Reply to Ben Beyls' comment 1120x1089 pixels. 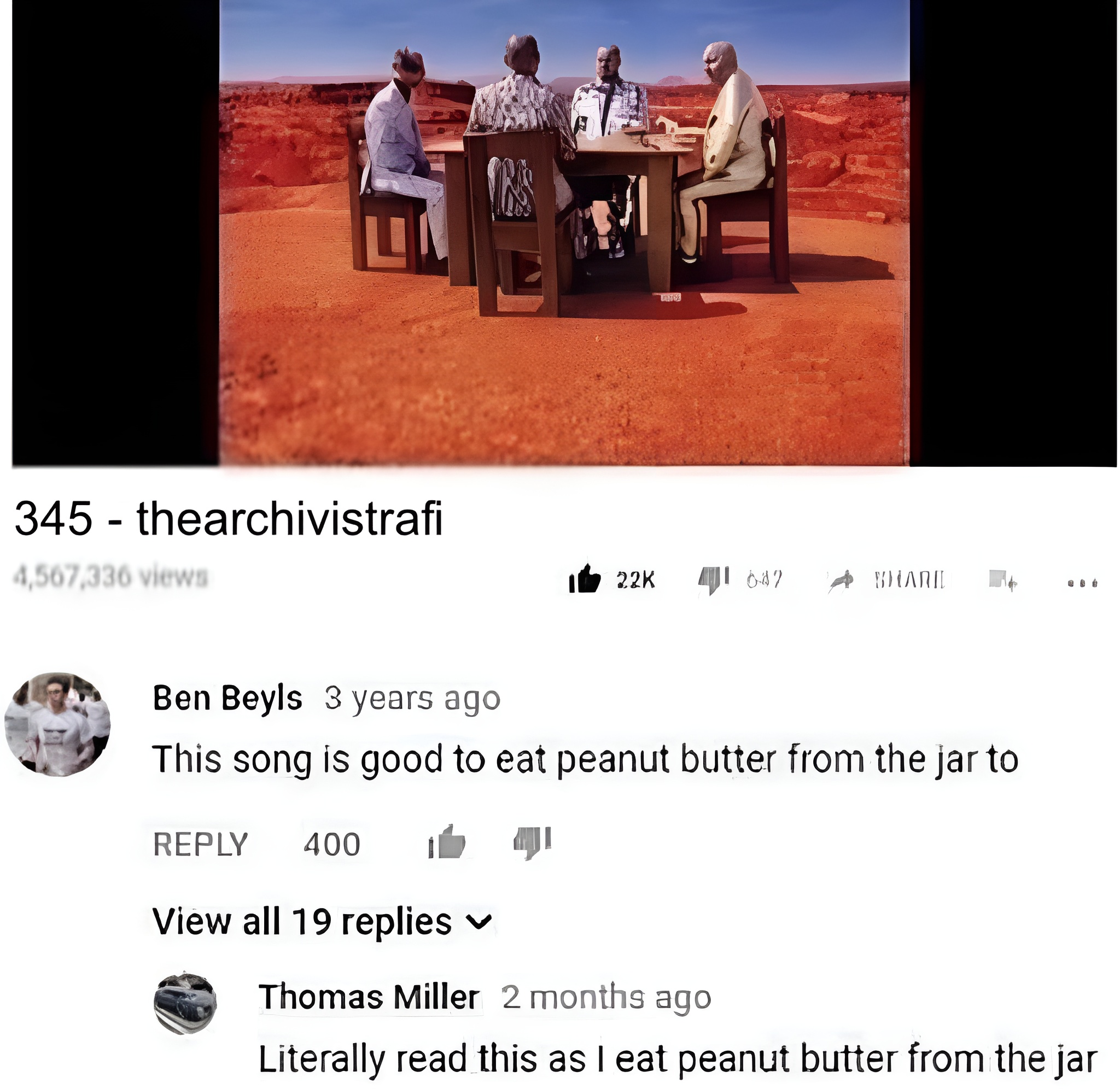pyautogui.click(x=201, y=844)
